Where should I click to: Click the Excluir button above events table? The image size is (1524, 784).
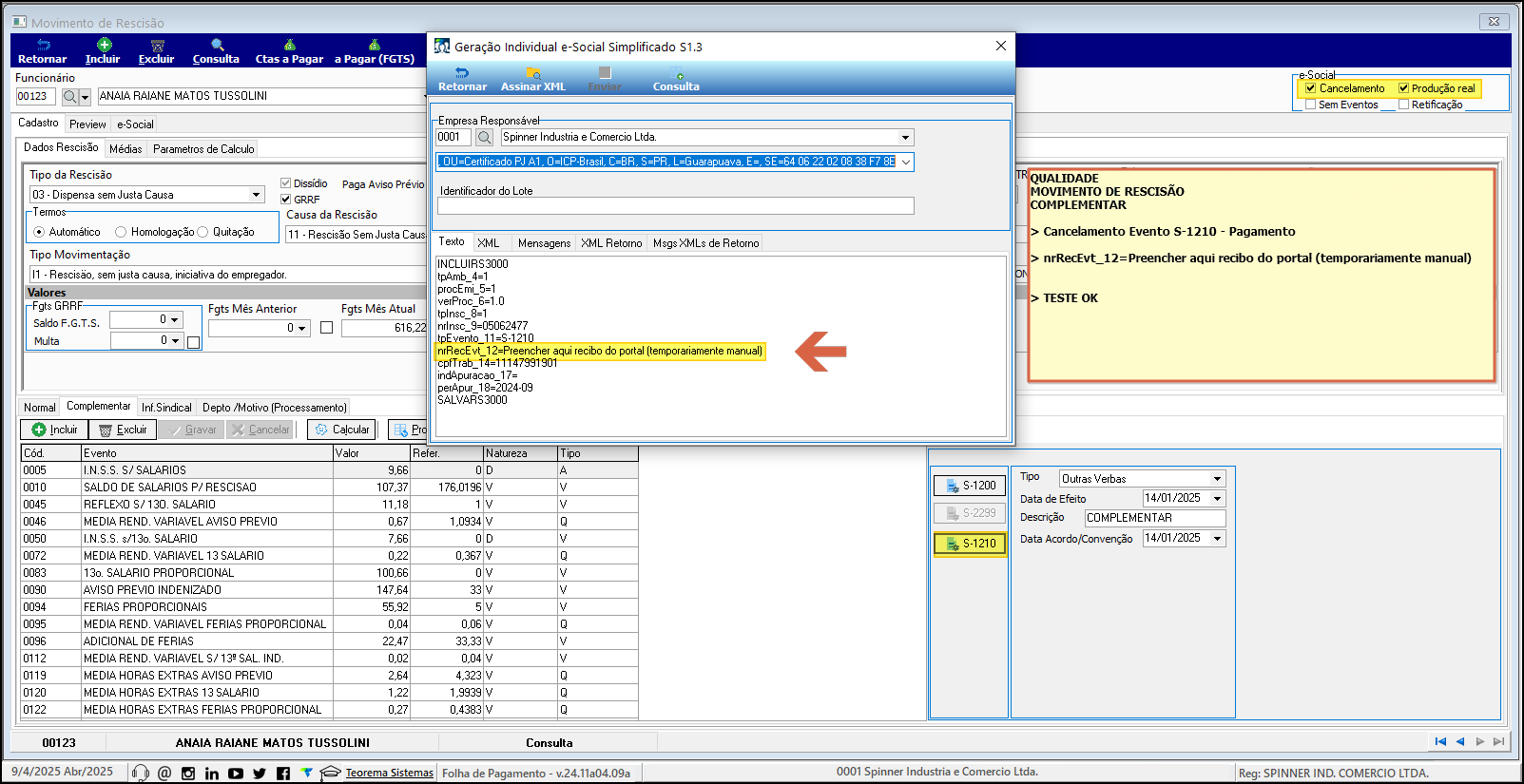[x=123, y=430]
